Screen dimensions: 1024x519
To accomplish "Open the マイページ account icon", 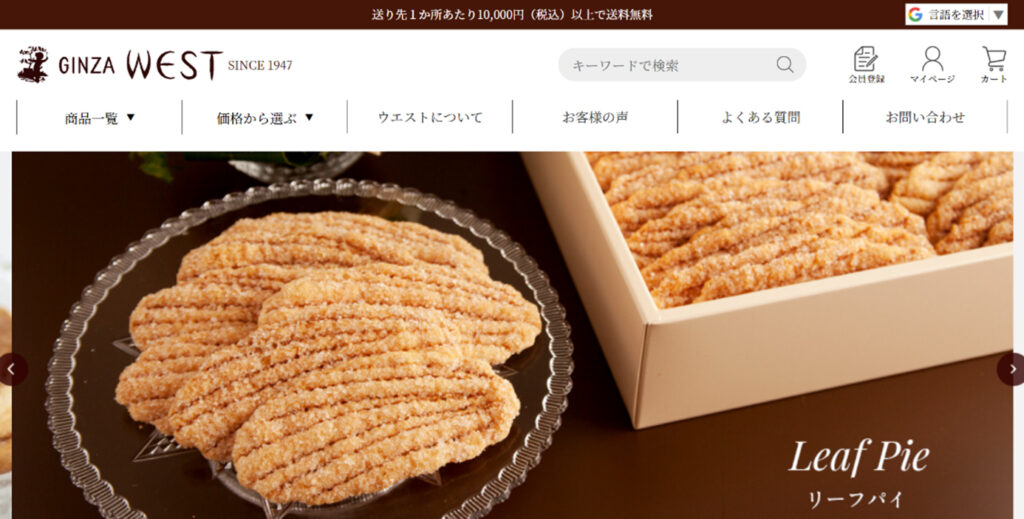I will 932,65.
